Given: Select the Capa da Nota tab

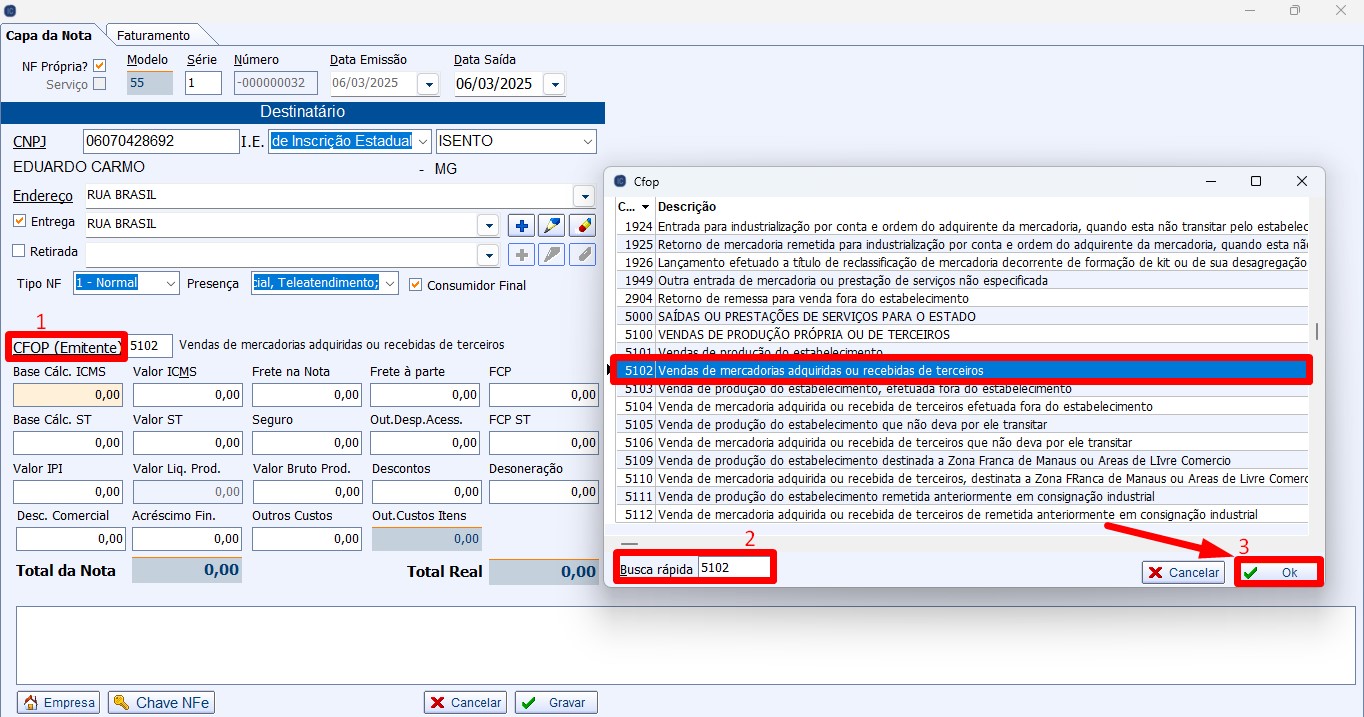Looking at the screenshot, I should point(50,35).
